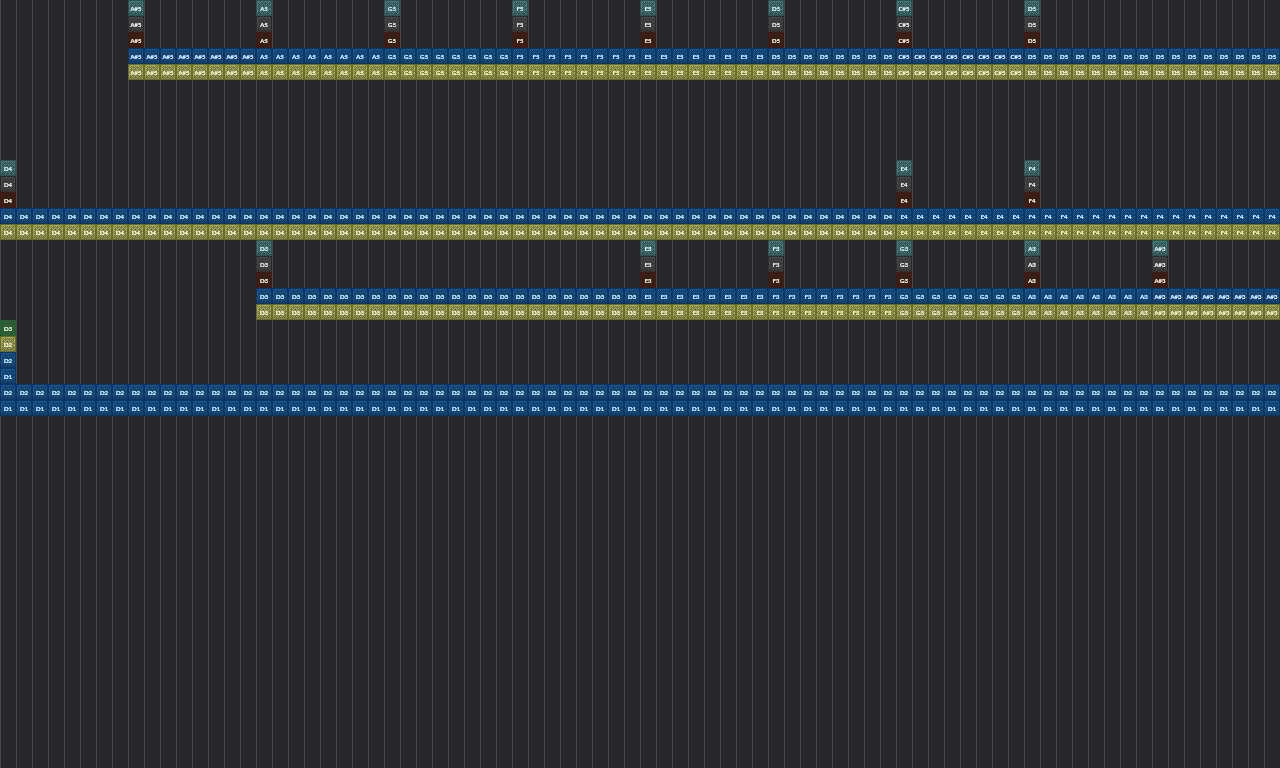Select the green D3 note block
The image size is (1280, 768).
pos(8,328)
